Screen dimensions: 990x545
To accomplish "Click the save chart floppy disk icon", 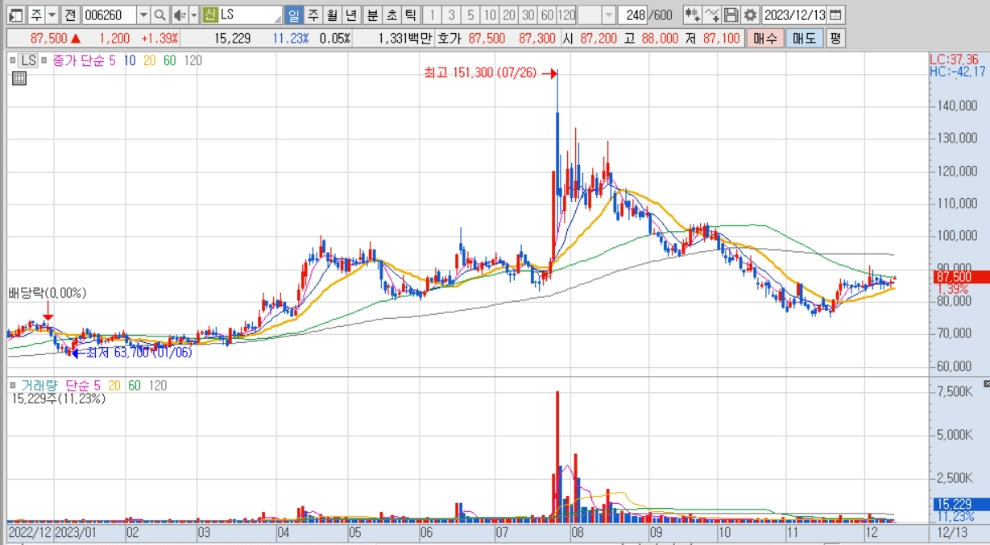I will click(731, 15).
